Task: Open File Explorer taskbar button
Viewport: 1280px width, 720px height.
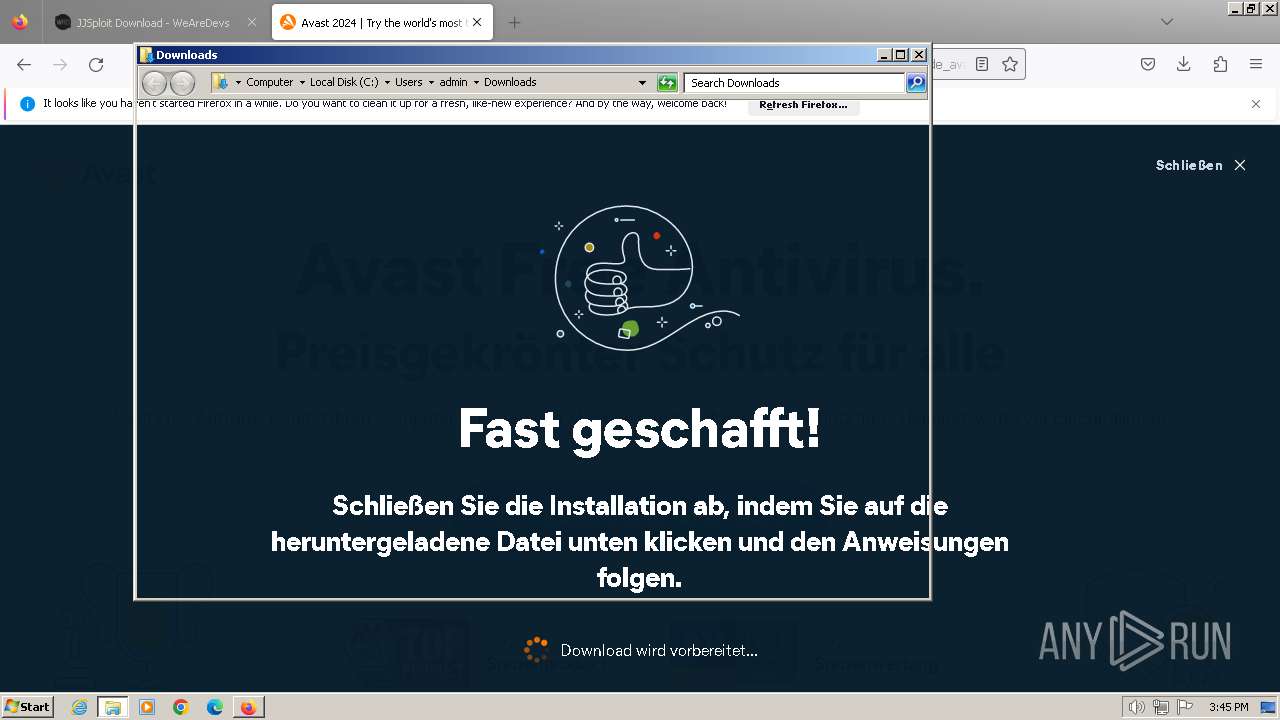Action: point(113,707)
